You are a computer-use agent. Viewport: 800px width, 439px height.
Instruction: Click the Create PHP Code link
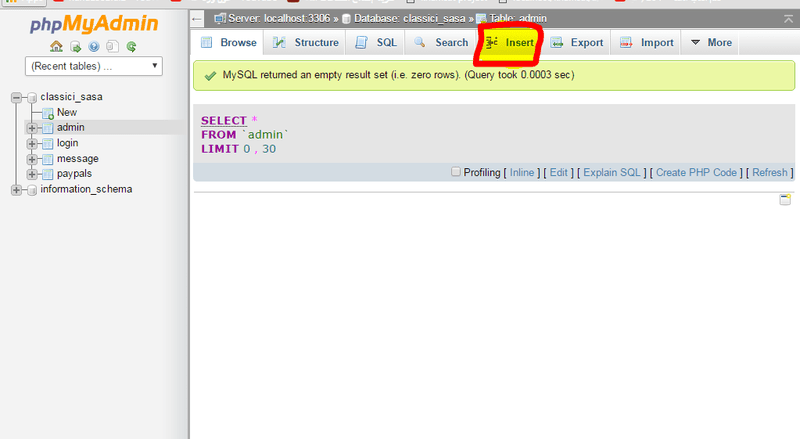[x=696, y=173]
